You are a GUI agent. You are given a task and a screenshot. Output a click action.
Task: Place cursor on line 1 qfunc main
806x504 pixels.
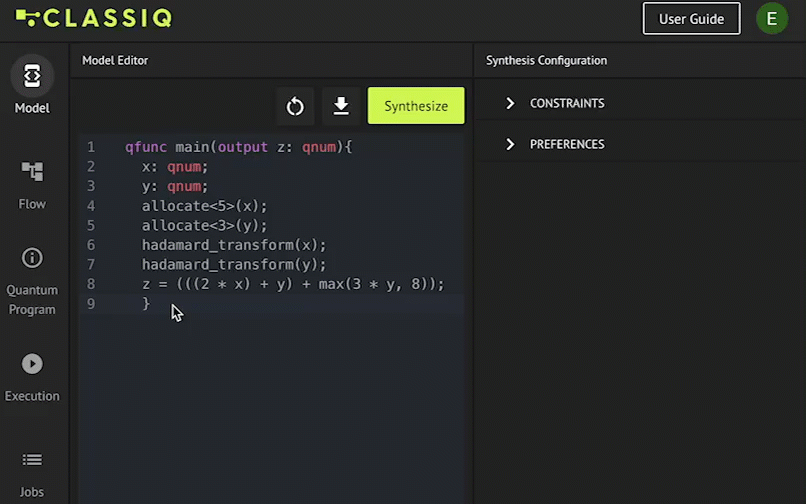tap(239, 147)
